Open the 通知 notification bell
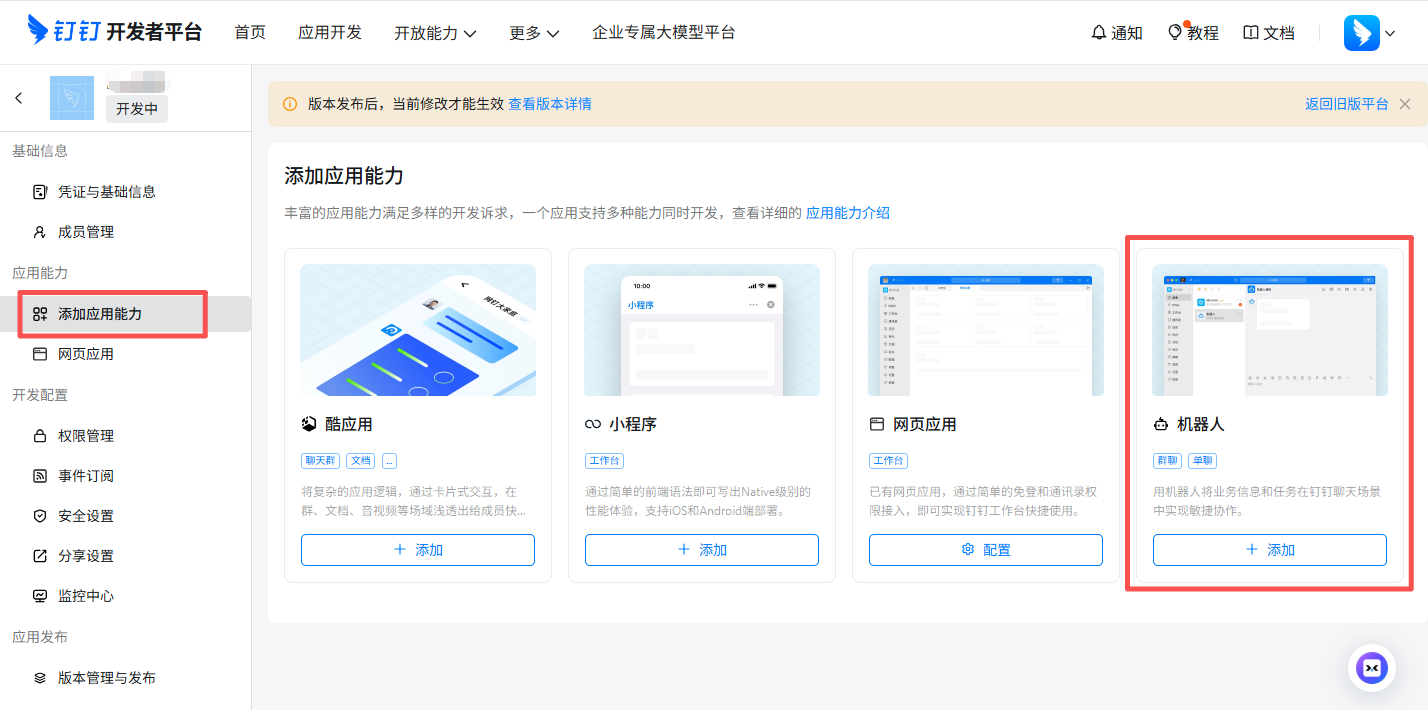 point(1116,33)
